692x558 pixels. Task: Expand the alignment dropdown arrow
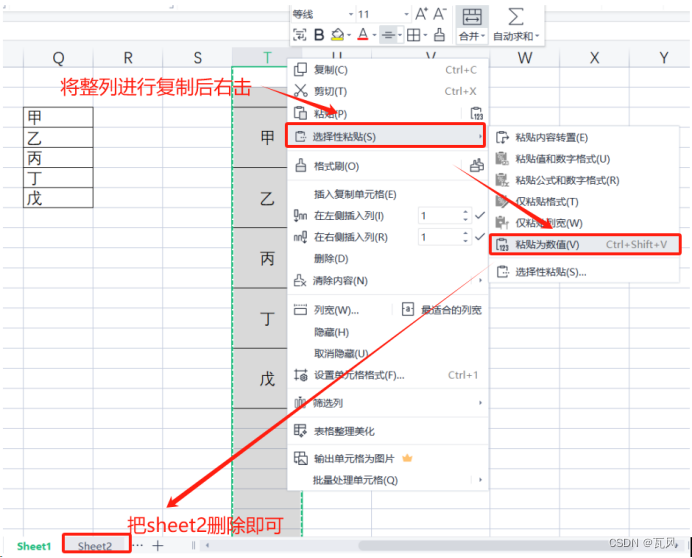click(x=400, y=35)
